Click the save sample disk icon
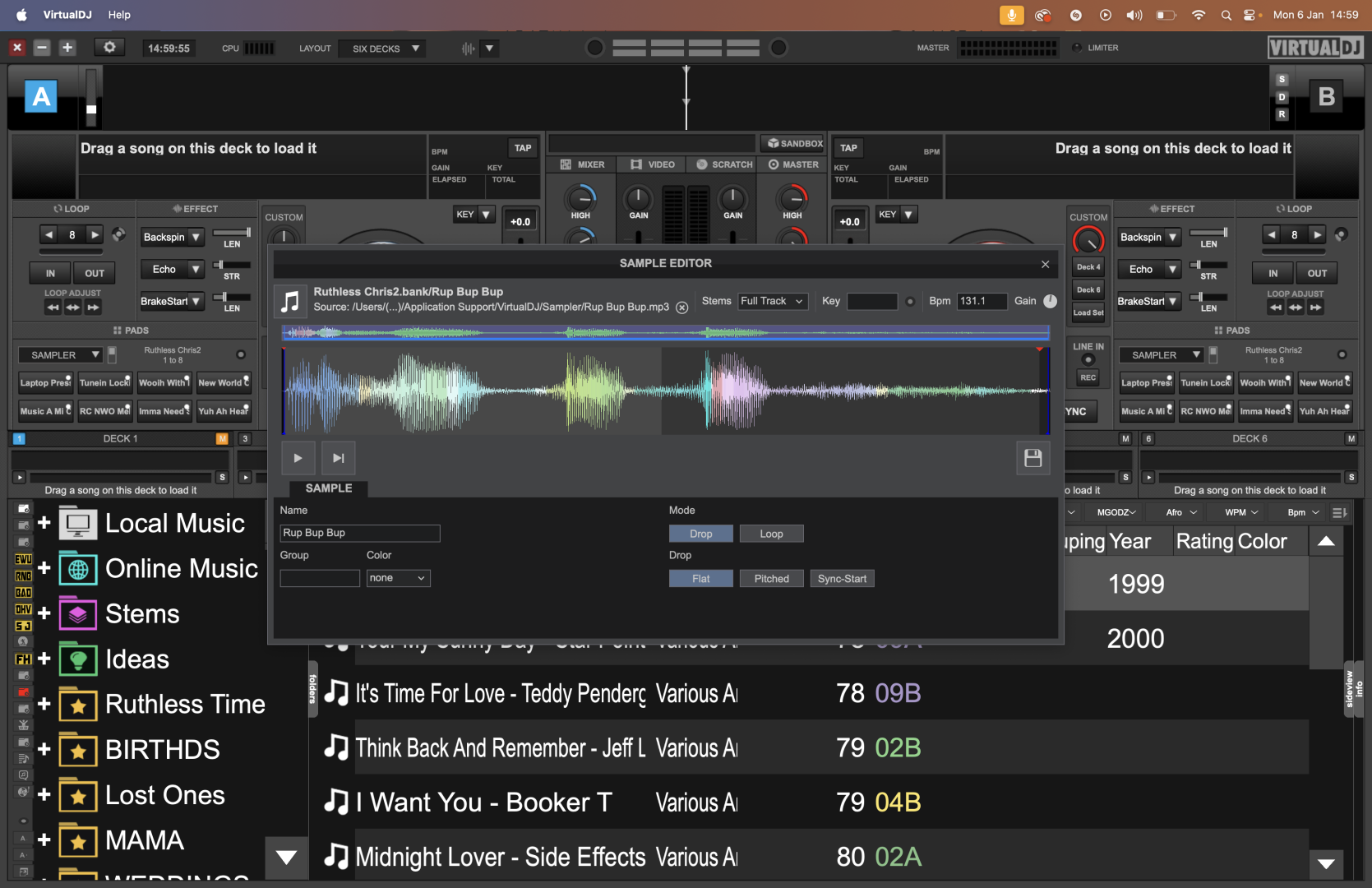1372x888 pixels. (1033, 458)
